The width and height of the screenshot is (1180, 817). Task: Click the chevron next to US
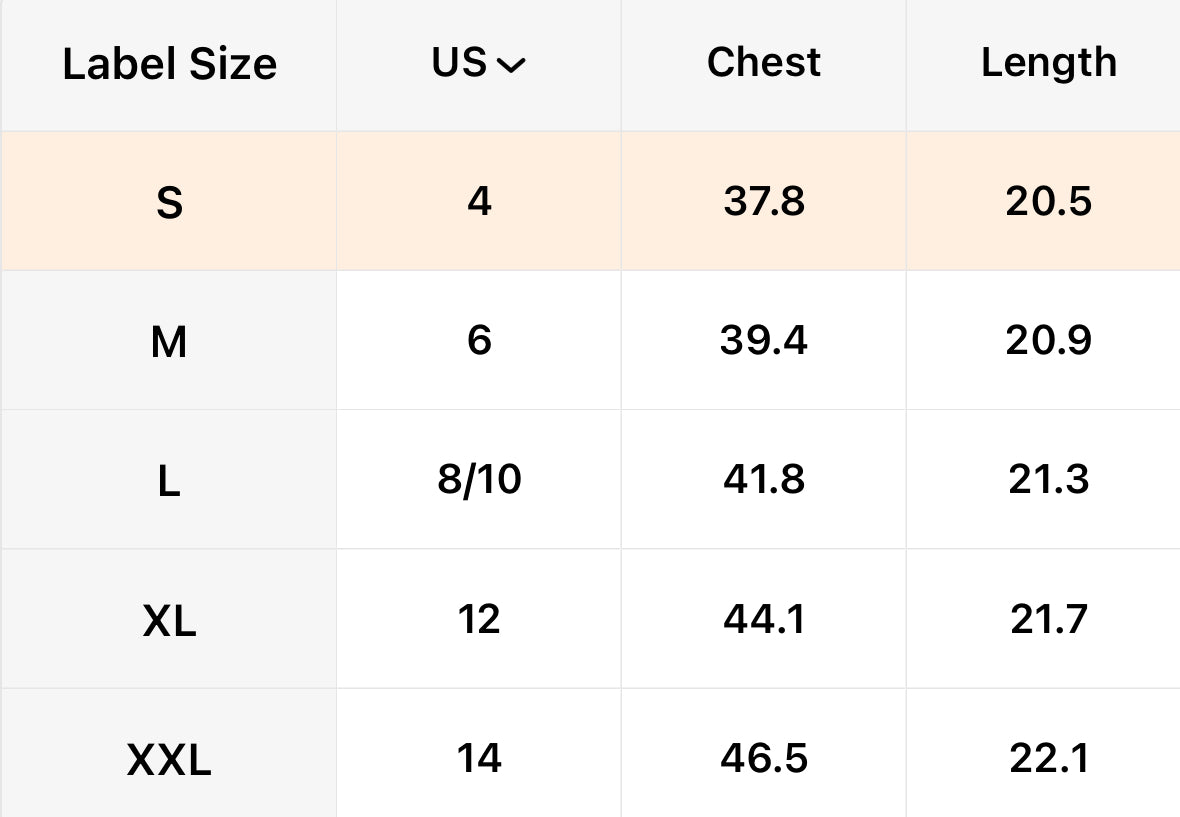tap(511, 66)
